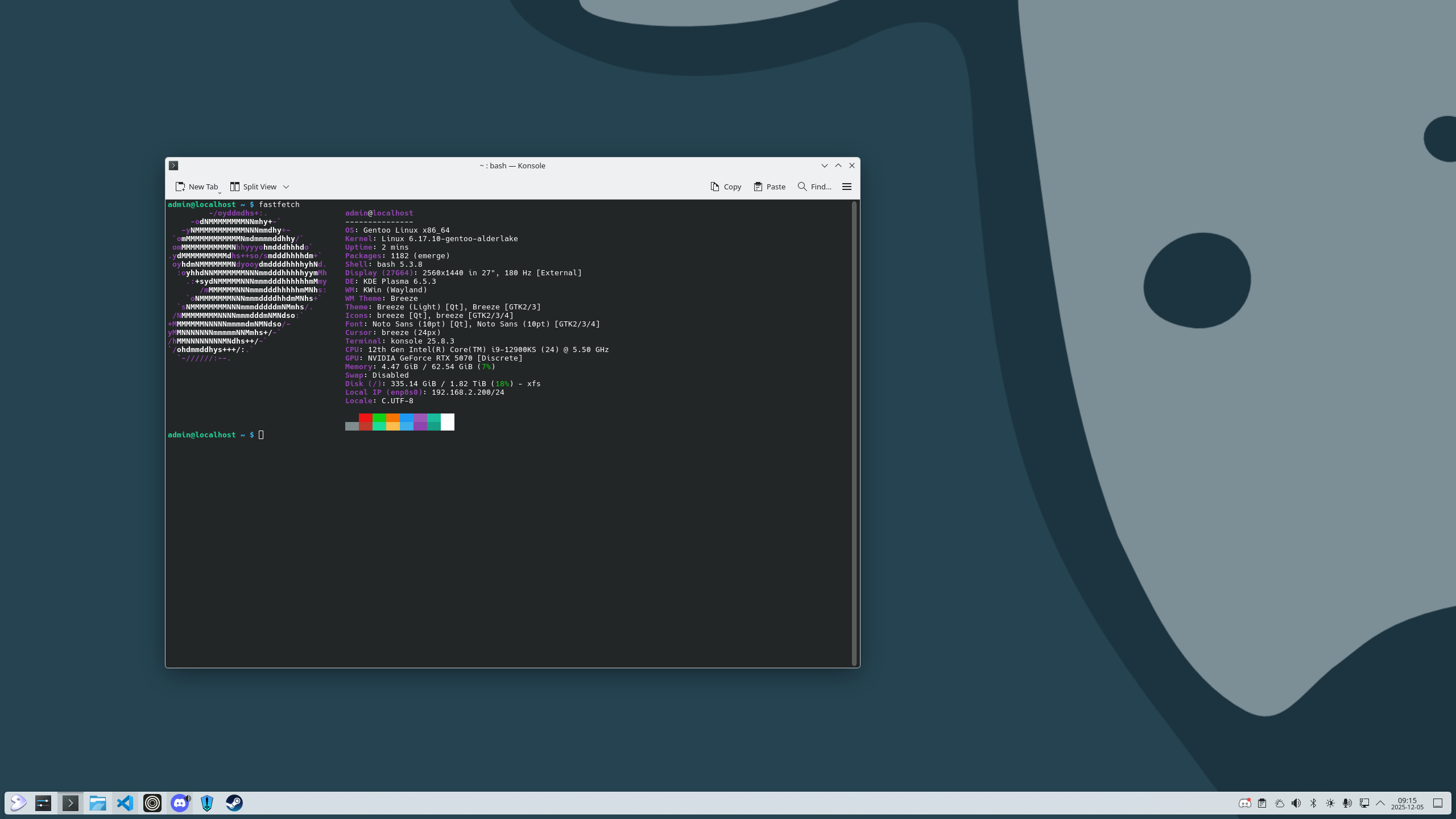
Task: Expand the Split View dropdown arrow
Action: pyautogui.click(x=286, y=187)
